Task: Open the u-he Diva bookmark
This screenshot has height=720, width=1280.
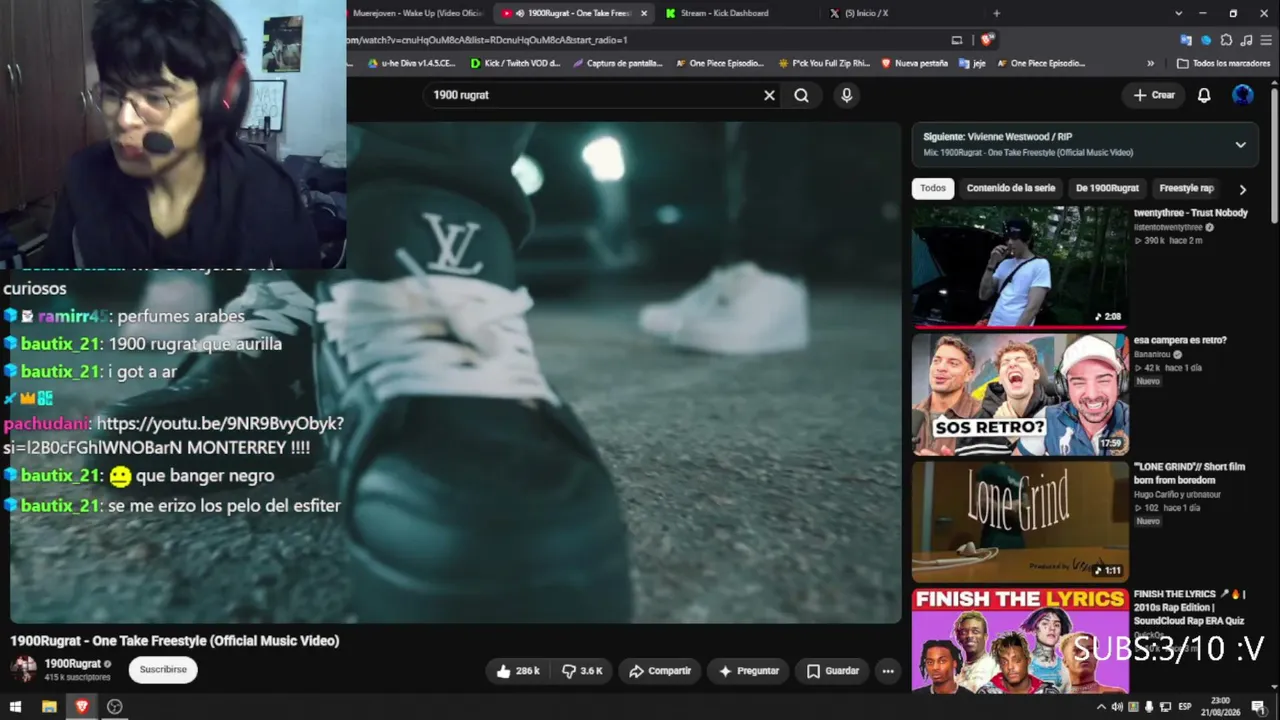Action: click(x=411, y=63)
